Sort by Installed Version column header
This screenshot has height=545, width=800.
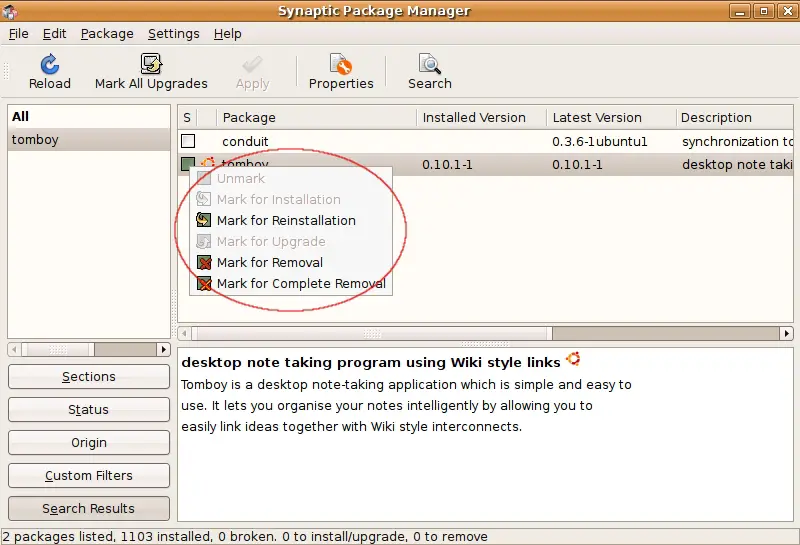[481, 117]
